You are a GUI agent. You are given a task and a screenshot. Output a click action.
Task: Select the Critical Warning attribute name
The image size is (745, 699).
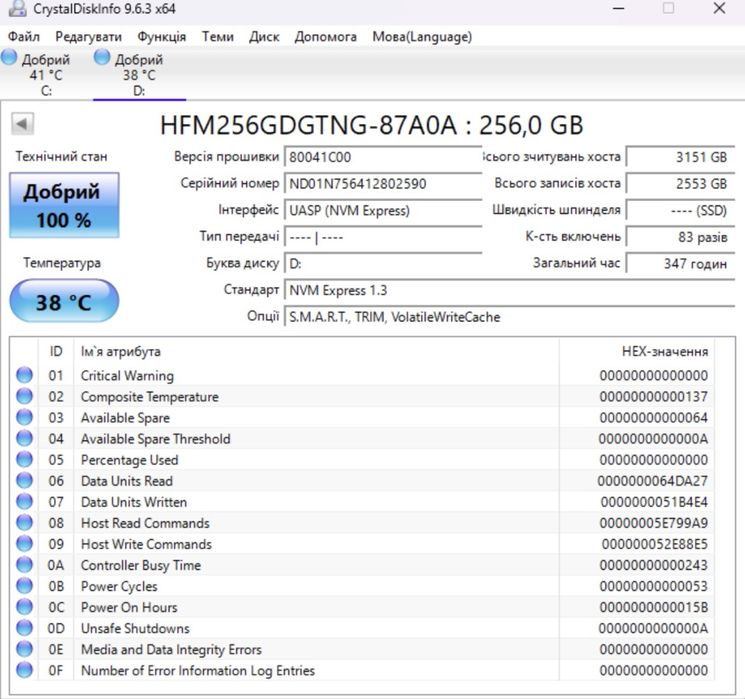pos(127,375)
